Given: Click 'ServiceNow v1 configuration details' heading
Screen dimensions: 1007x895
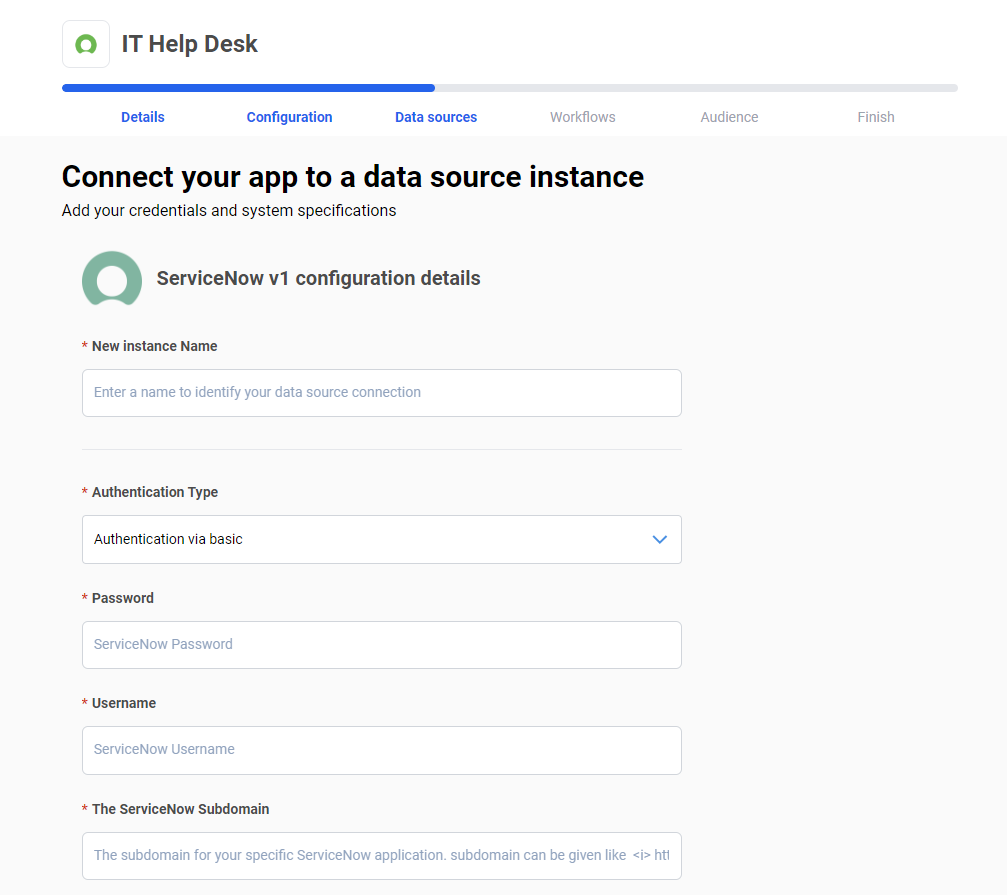Looking at the screenshot, I should 319,278.
